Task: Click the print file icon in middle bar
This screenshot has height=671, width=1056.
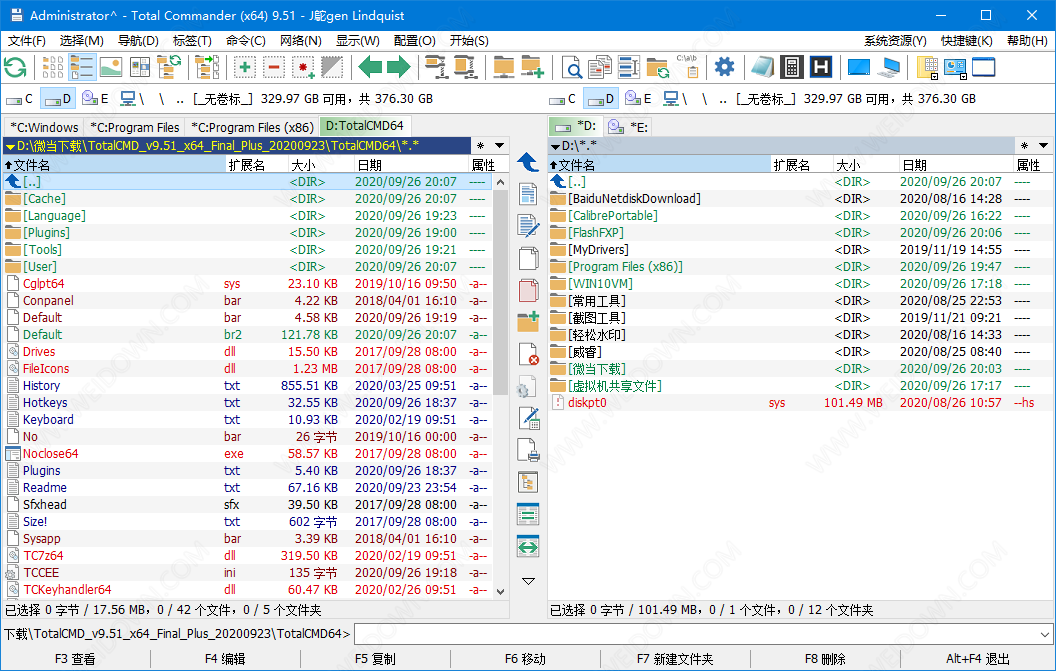Action: [528, 450]
